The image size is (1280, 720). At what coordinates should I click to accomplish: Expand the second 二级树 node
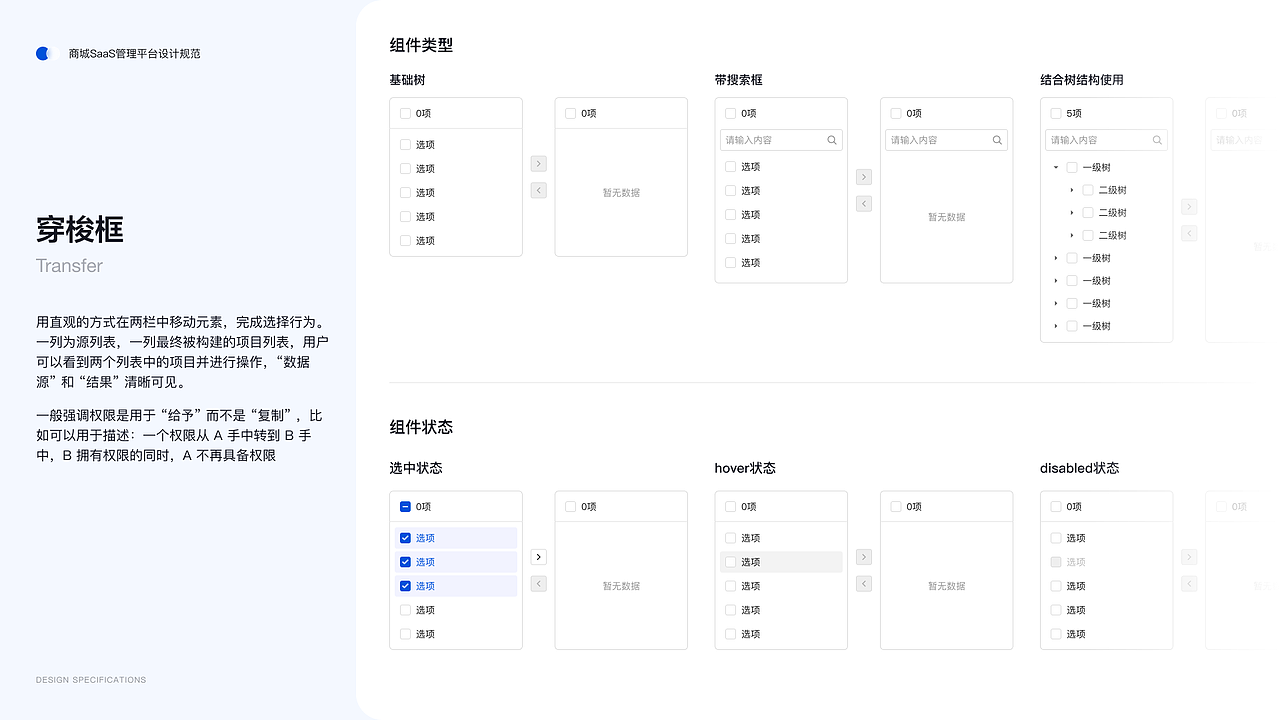coord(1072,213)
